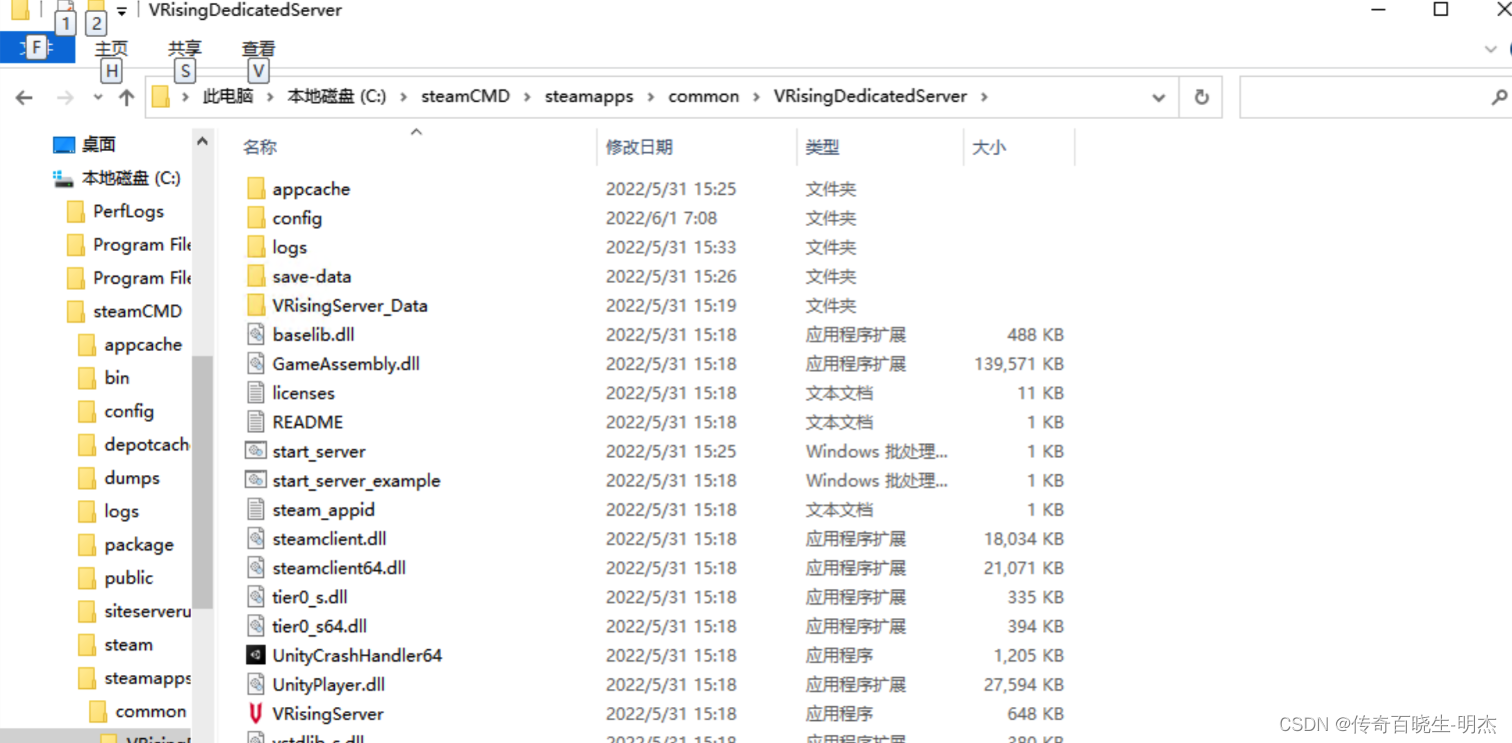Select the tier0_s.dll file icon

256,597
